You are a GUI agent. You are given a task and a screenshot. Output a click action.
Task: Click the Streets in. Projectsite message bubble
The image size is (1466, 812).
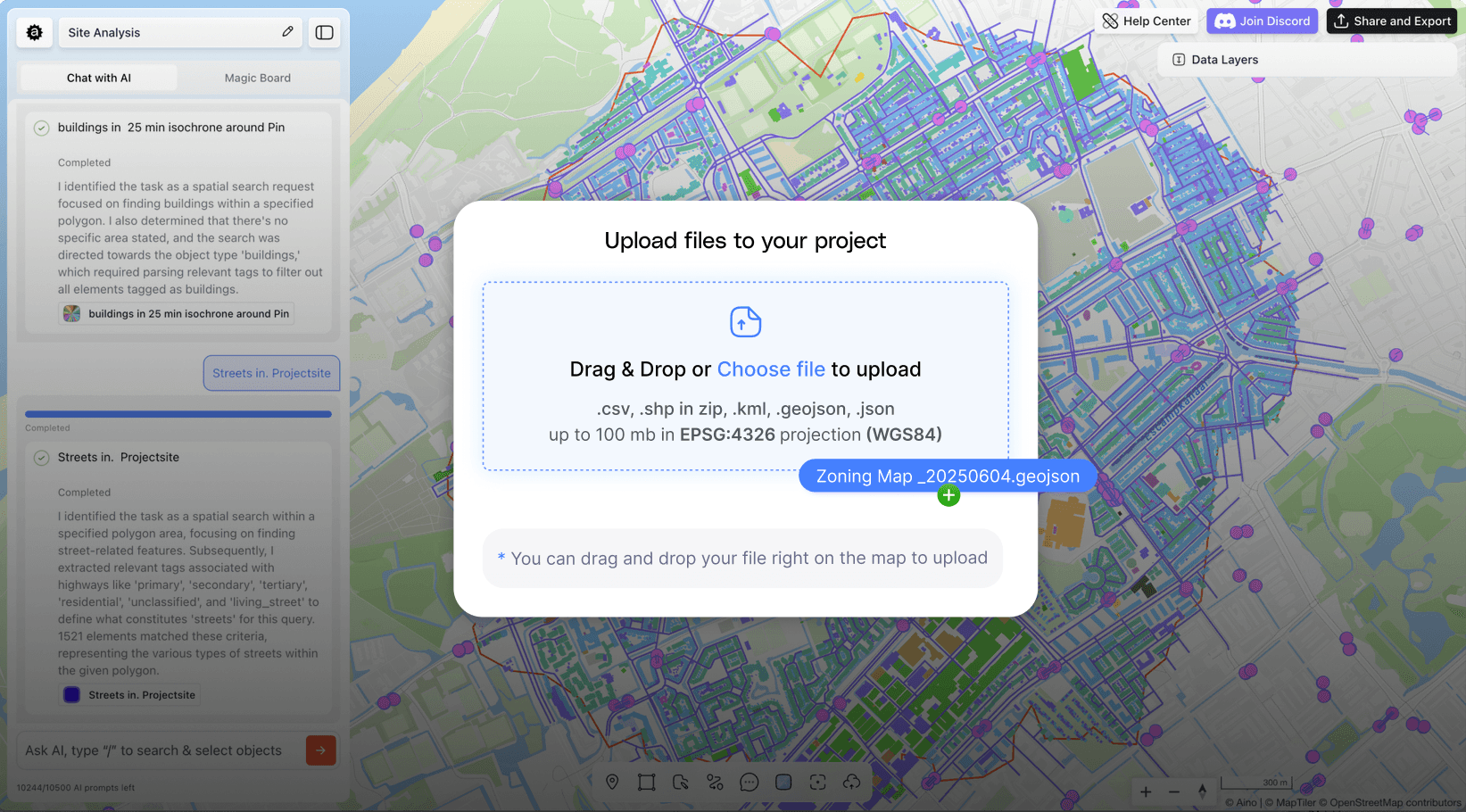click(x=271, y=373)
